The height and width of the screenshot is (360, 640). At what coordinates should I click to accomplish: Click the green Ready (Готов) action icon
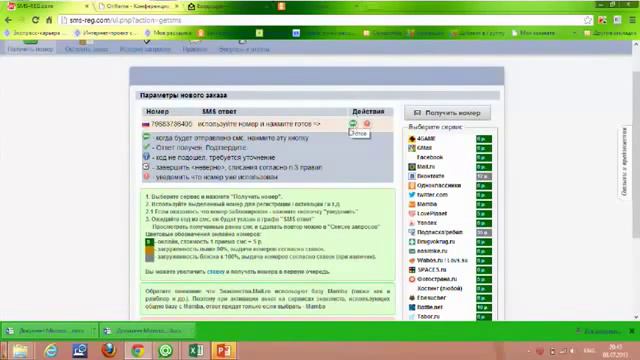tap(353, 123)
